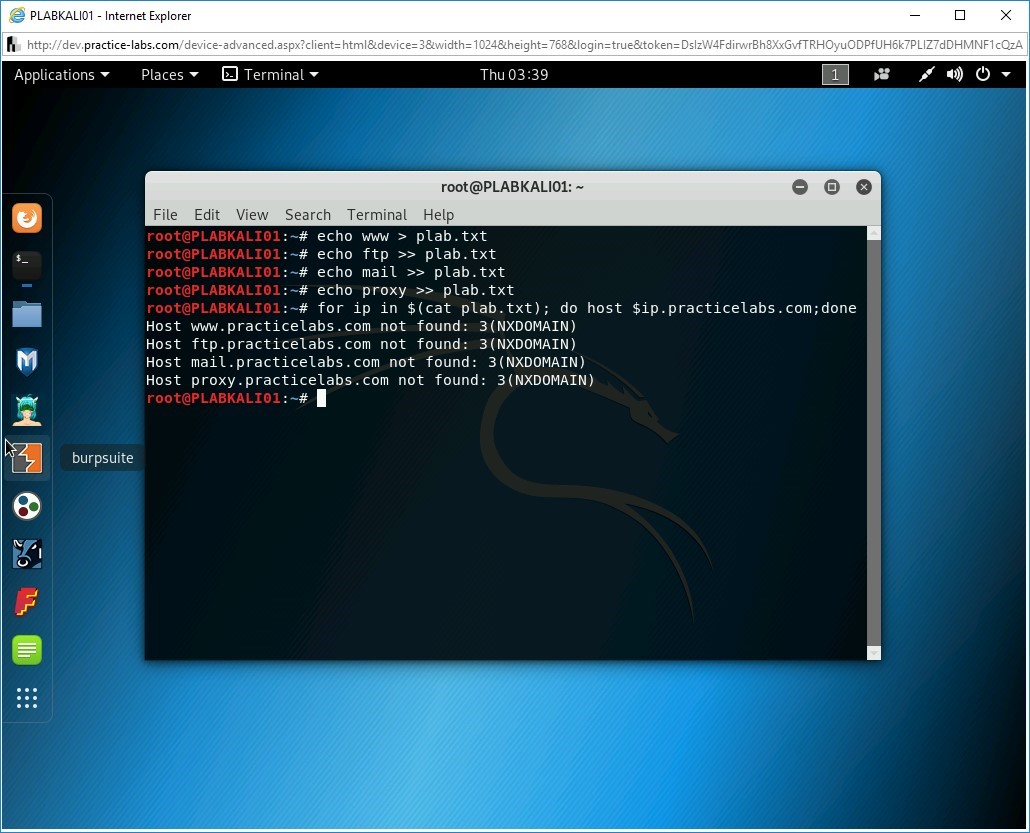This screenshot has width=1030, height=833.
Task: Launch BeEF bull icon in the dock
Action: 27,554
